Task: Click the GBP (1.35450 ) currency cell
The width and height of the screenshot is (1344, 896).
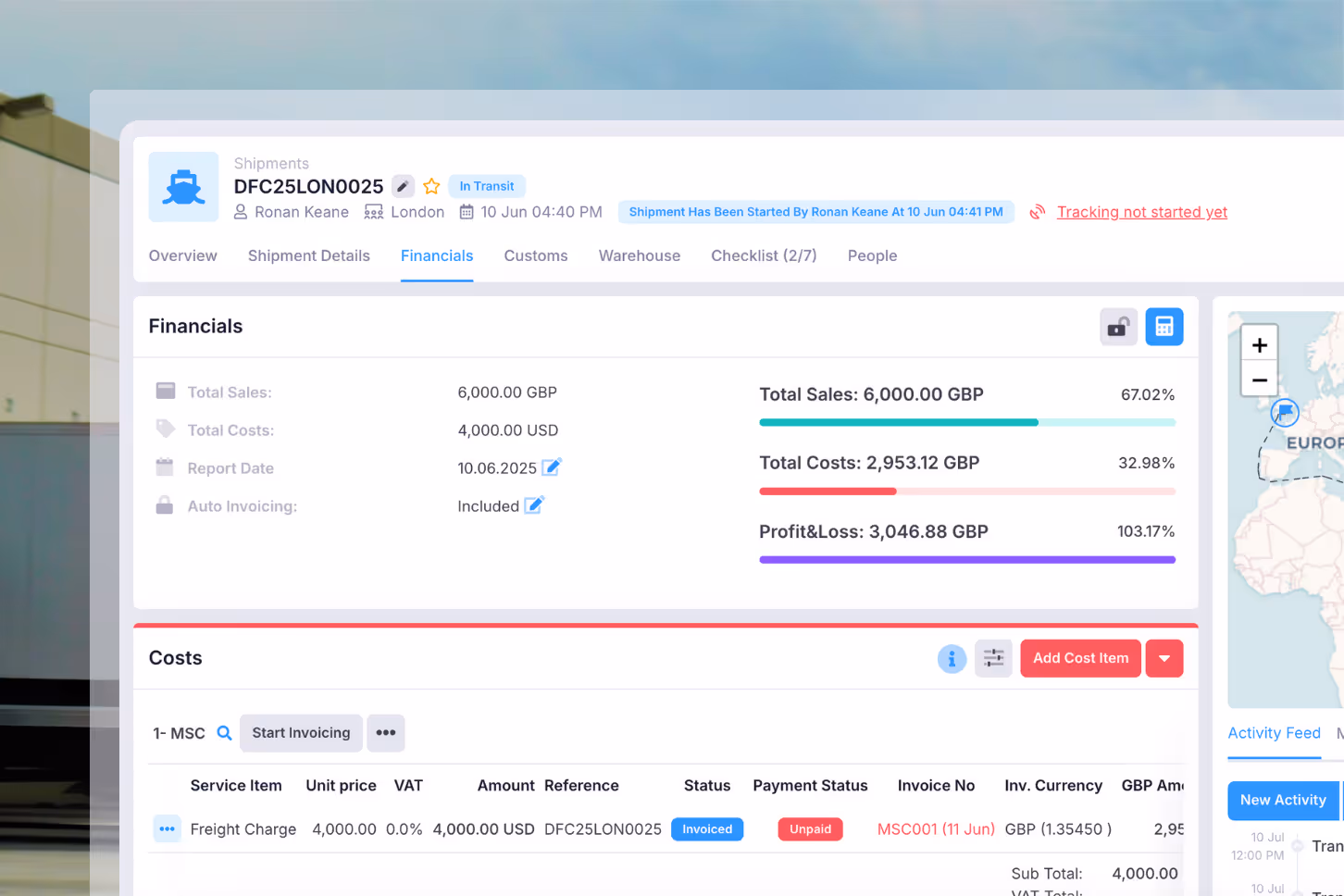Action: (1059, 829)
